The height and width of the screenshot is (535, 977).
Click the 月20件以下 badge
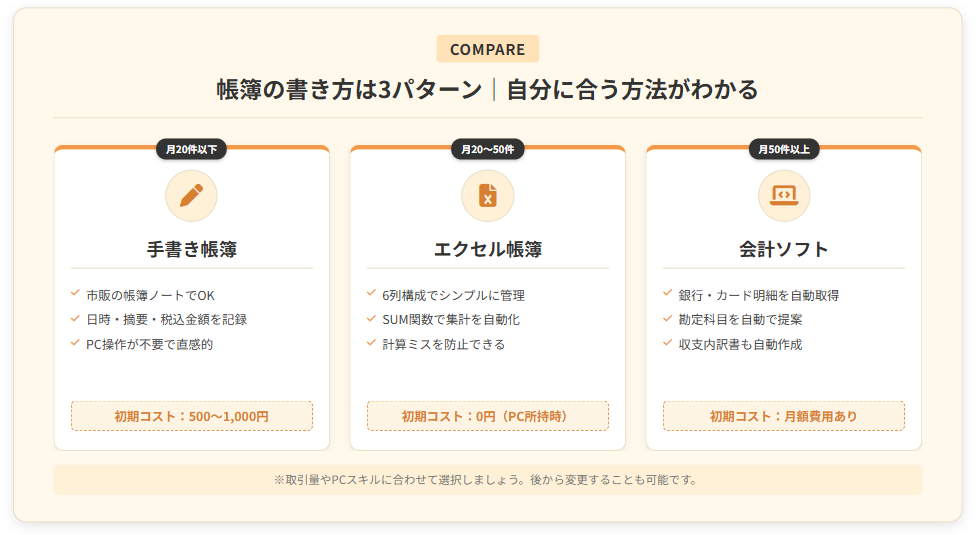pyautogui.click(x=191, y=149)
